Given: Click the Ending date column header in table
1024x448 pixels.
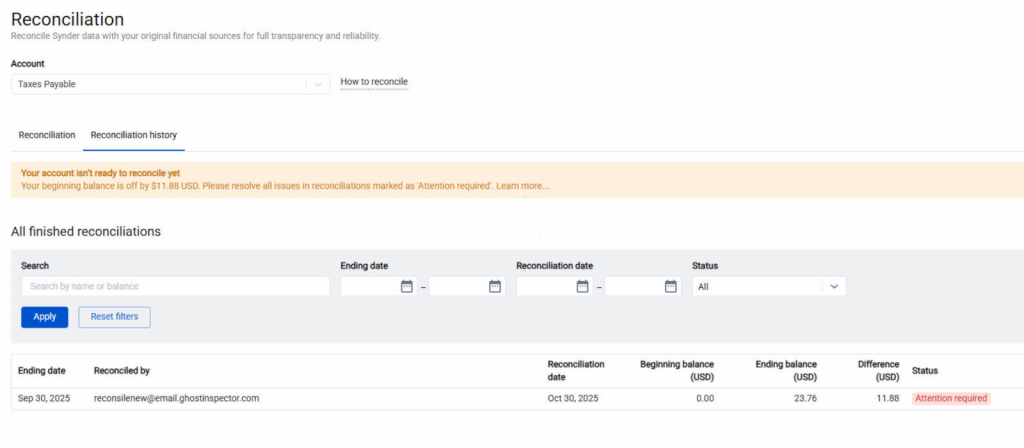Looking at the screenshot, I should (x=42, y=371).
